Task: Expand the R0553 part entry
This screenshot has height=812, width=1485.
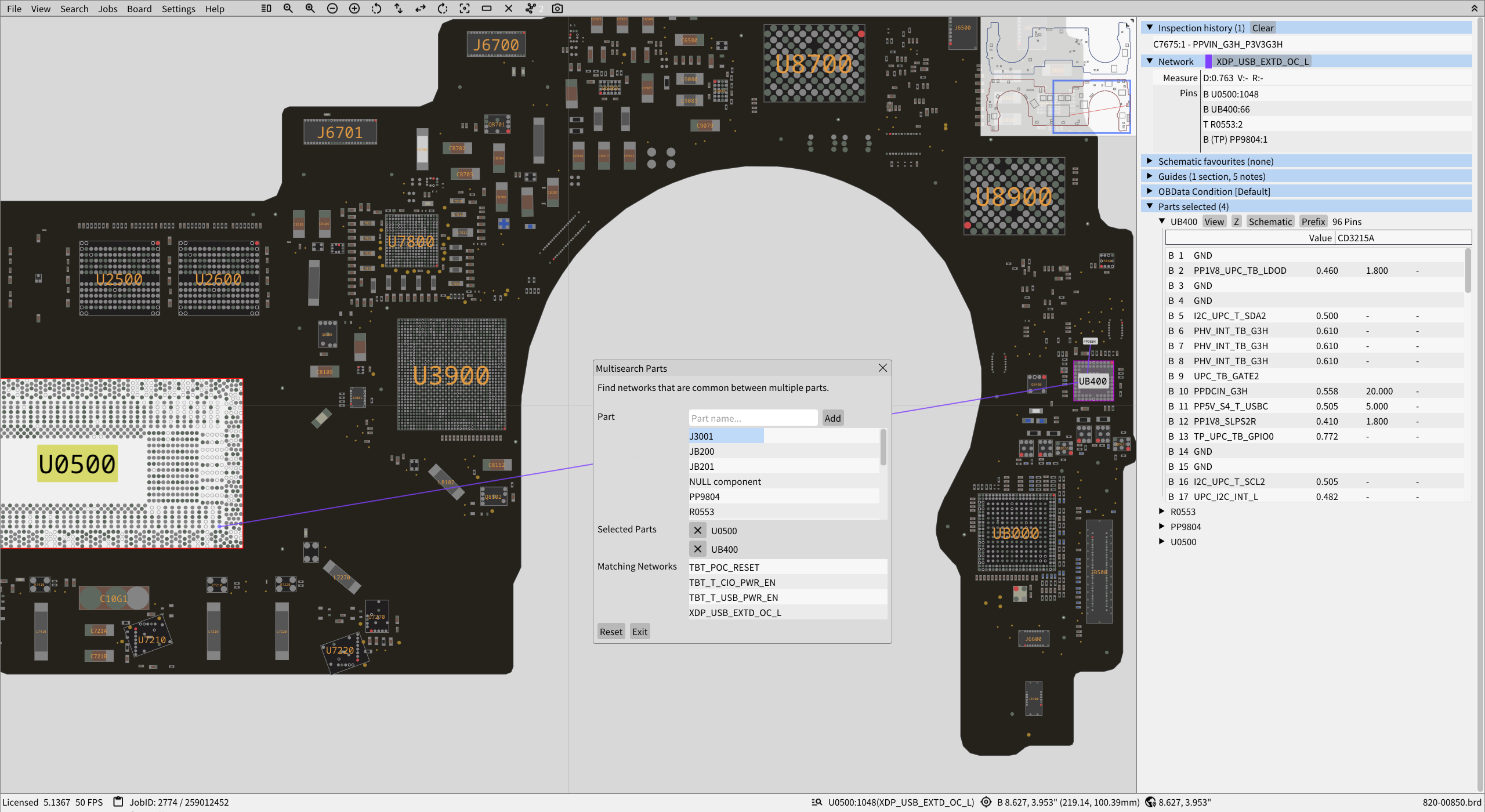Action: (1162, 512)
